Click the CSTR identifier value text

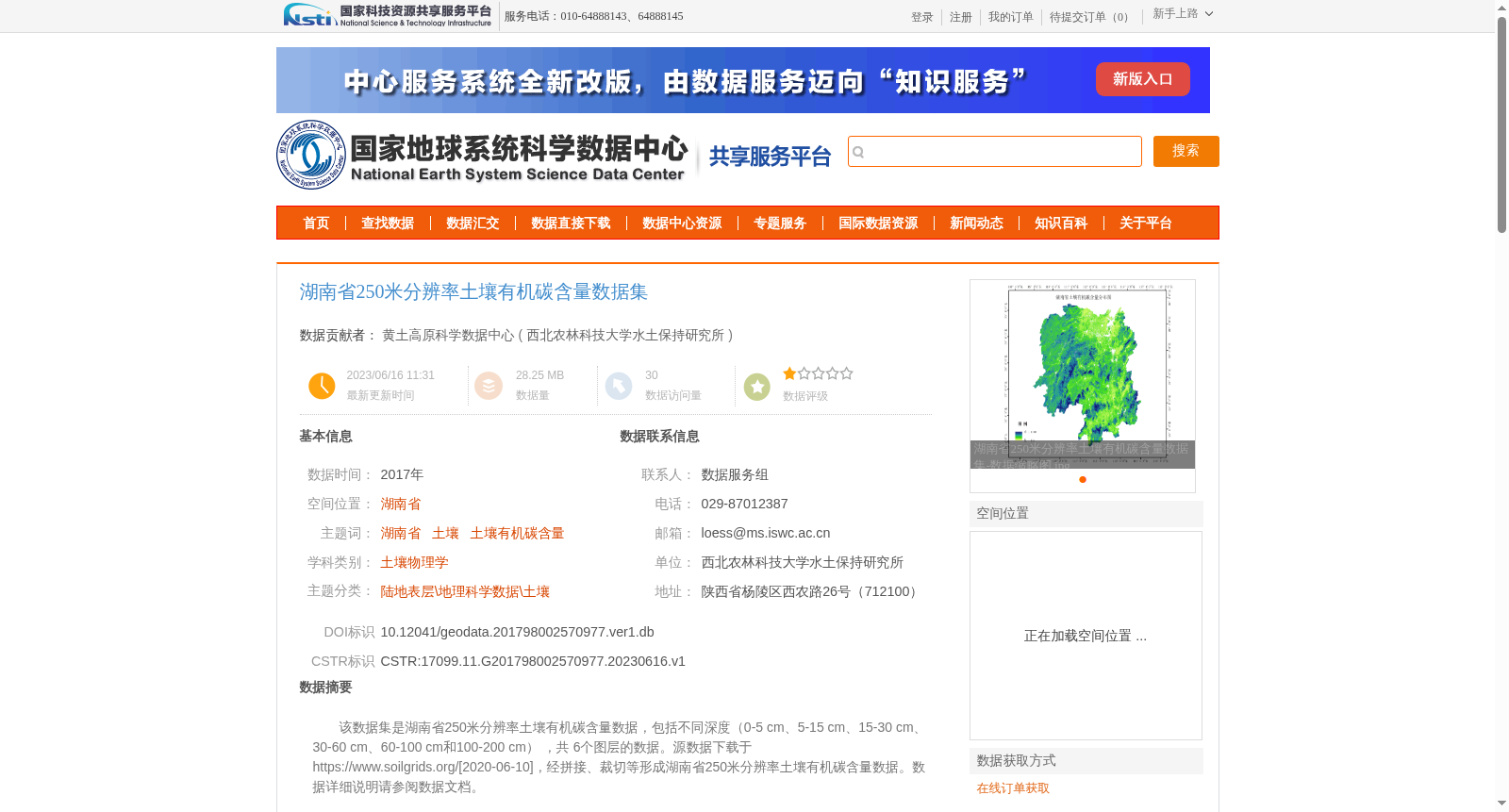coord(533,661)
